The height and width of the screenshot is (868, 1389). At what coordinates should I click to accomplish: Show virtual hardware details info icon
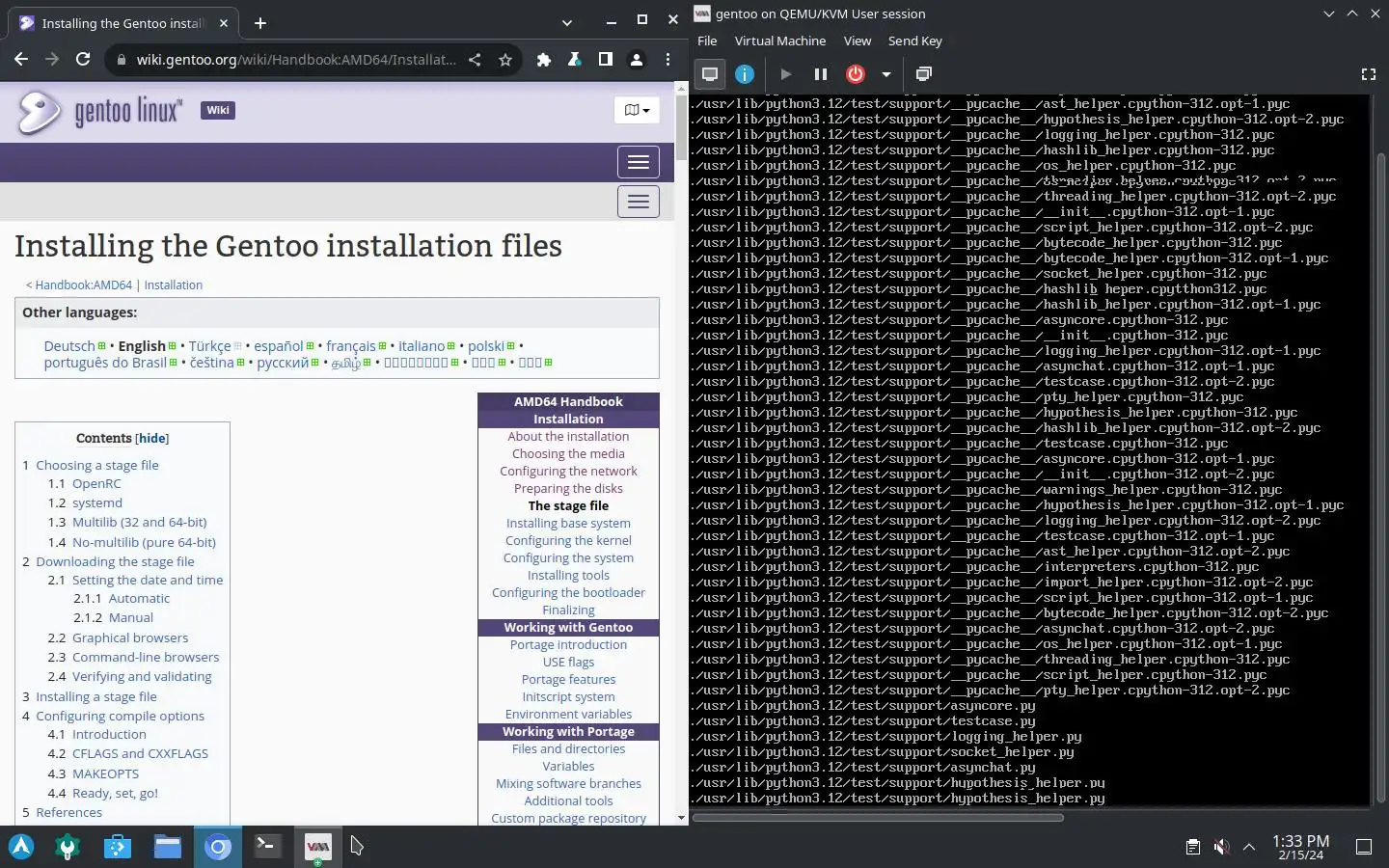click(x=745, y=74)
